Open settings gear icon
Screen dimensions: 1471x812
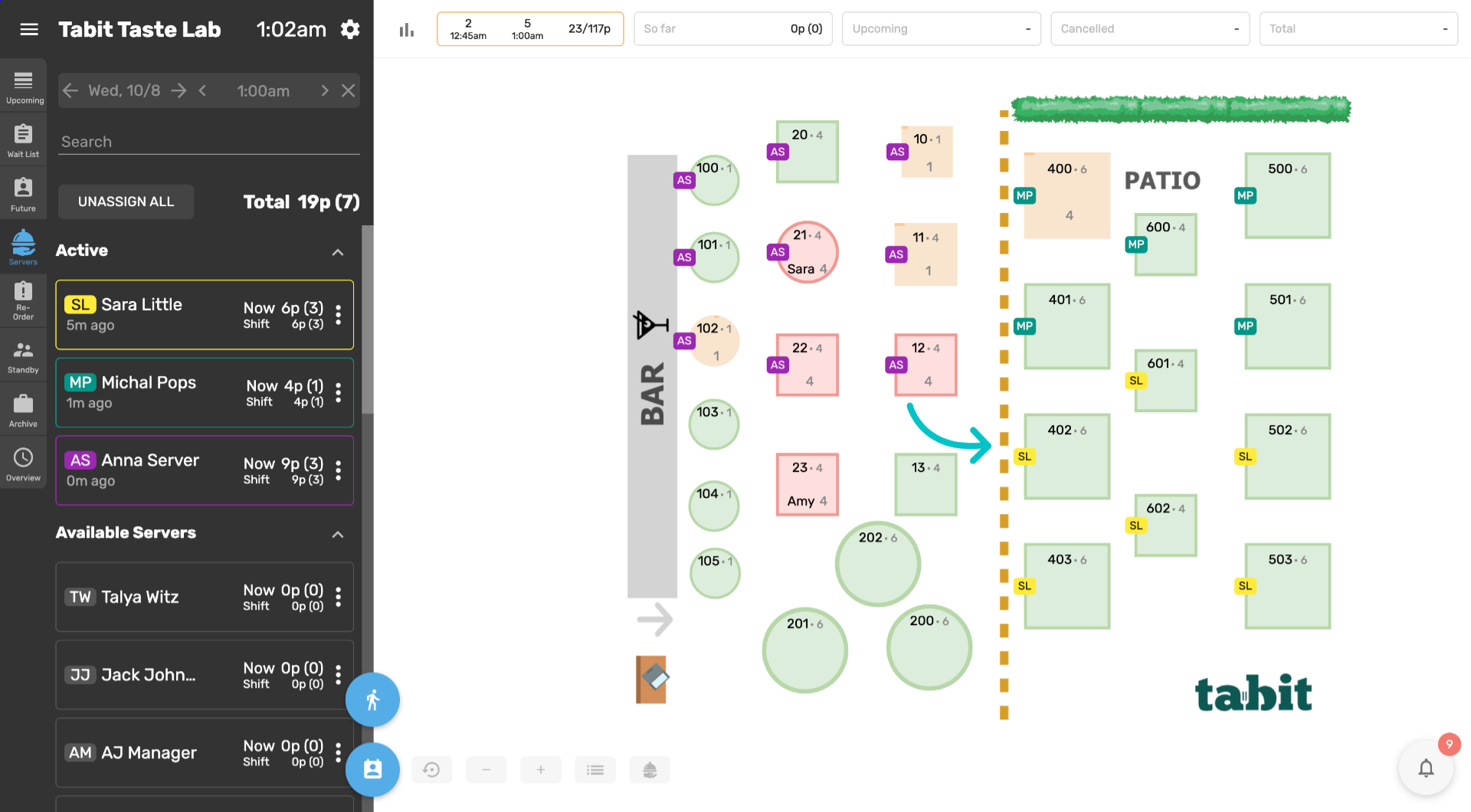point(350,29)
